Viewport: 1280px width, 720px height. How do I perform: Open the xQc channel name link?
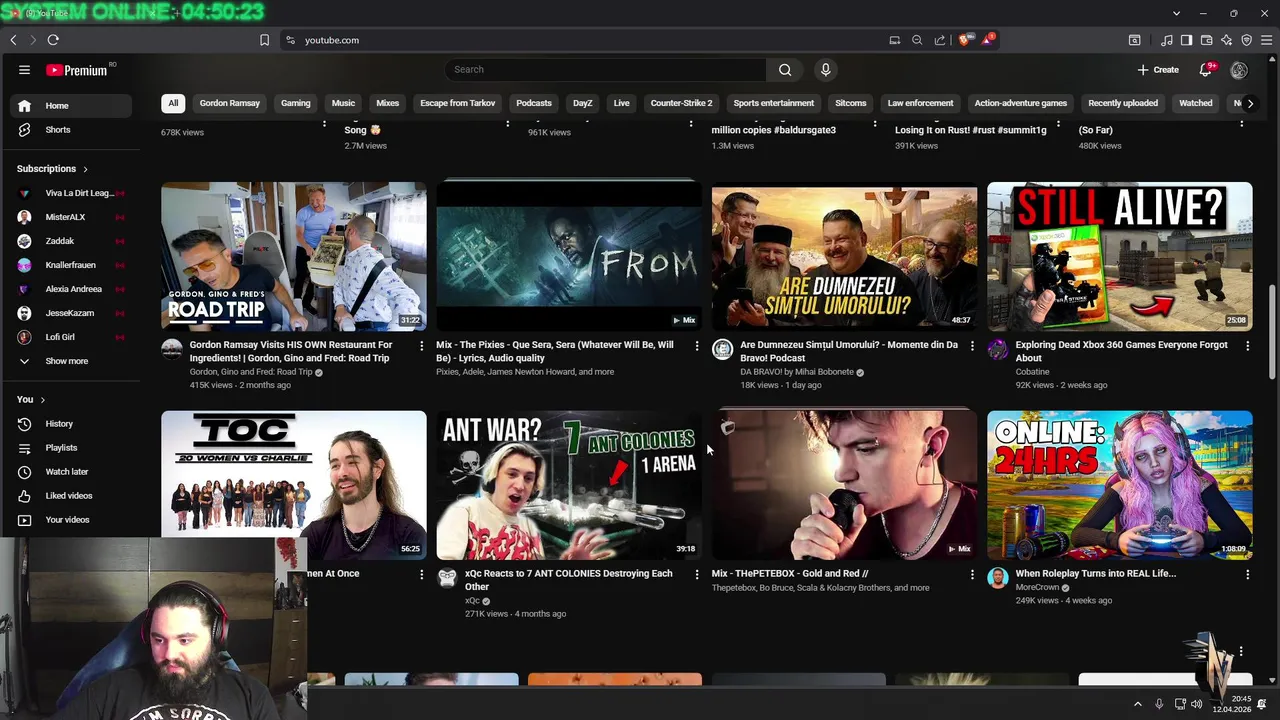pyautogui.click(x=473, y=601)
